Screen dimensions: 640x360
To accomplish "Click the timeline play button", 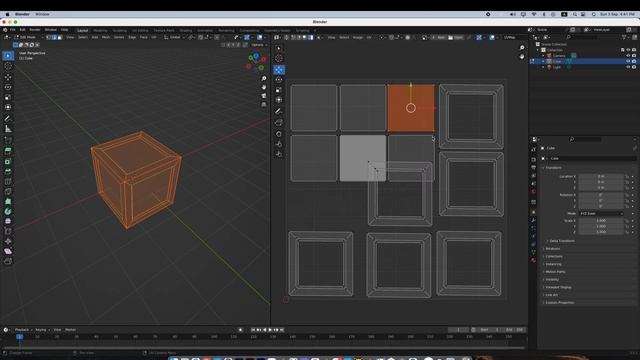I will (270, 330).
